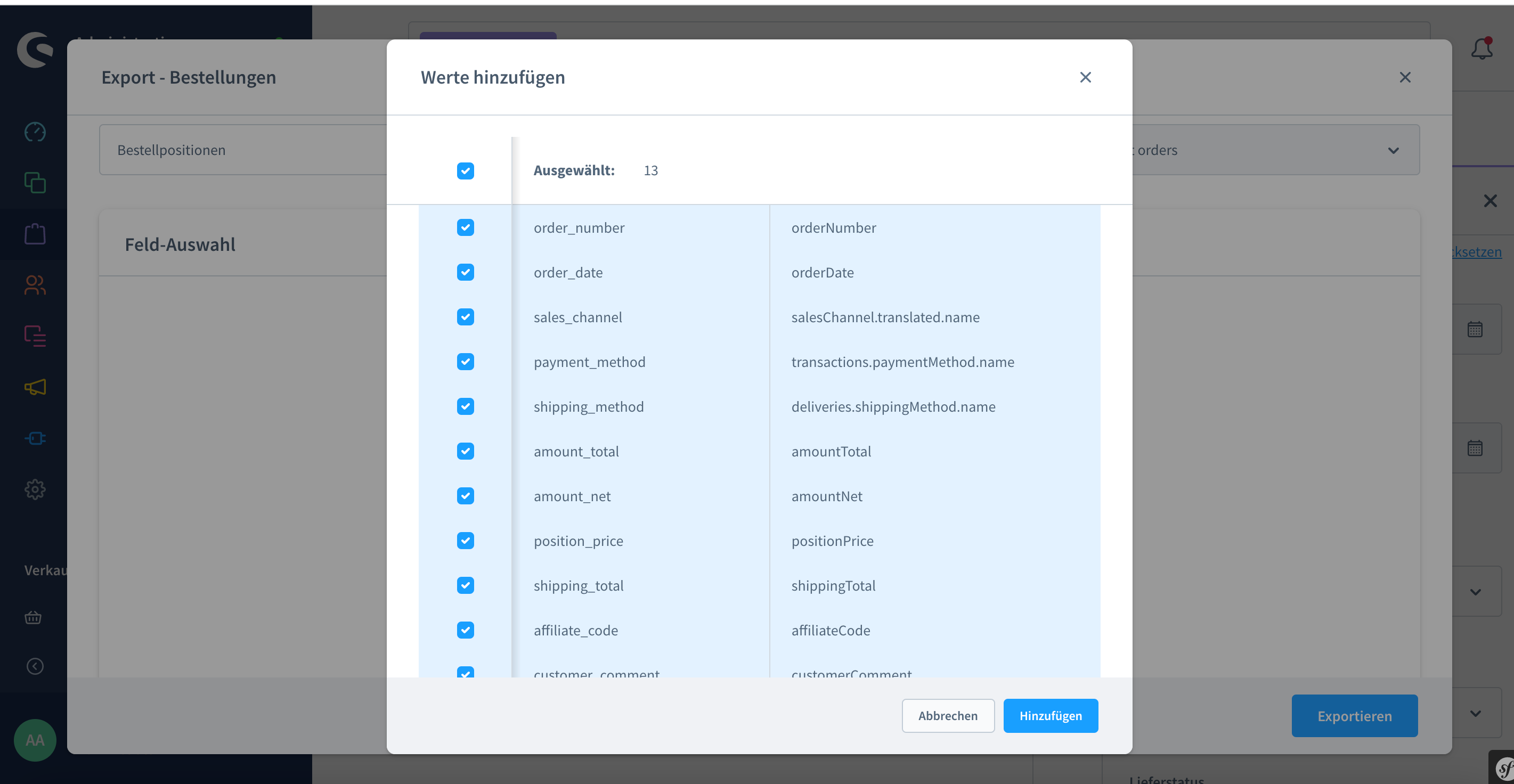Click the sales channel basket icon
Viewport: 1514px width, 784px height.
pos(33,617)
